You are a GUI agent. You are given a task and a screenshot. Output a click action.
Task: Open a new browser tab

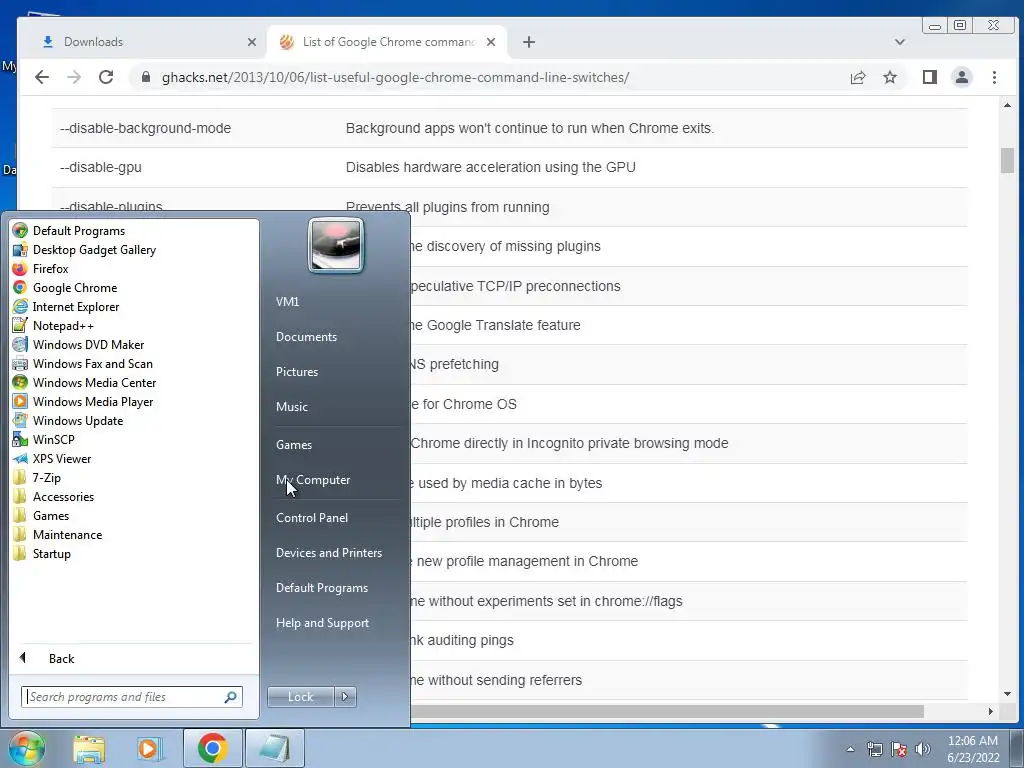coord(529,42)
